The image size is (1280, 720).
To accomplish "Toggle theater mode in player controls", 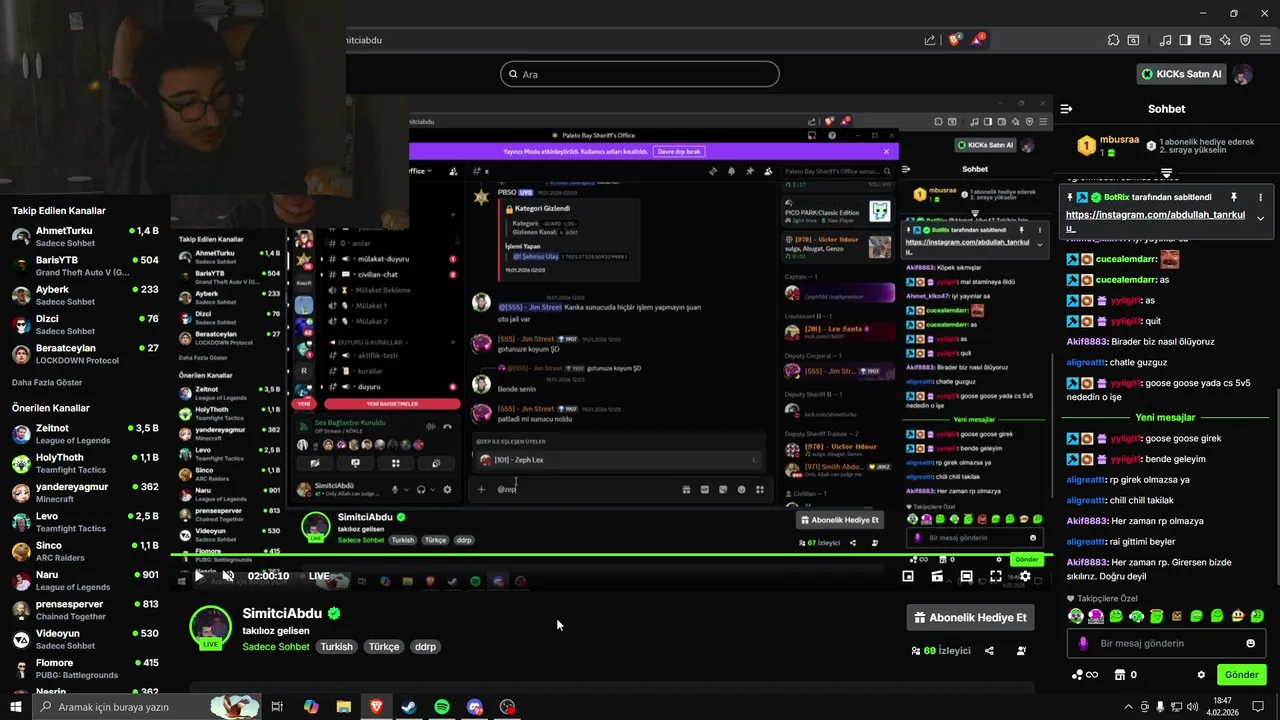I will click(966, 576).
